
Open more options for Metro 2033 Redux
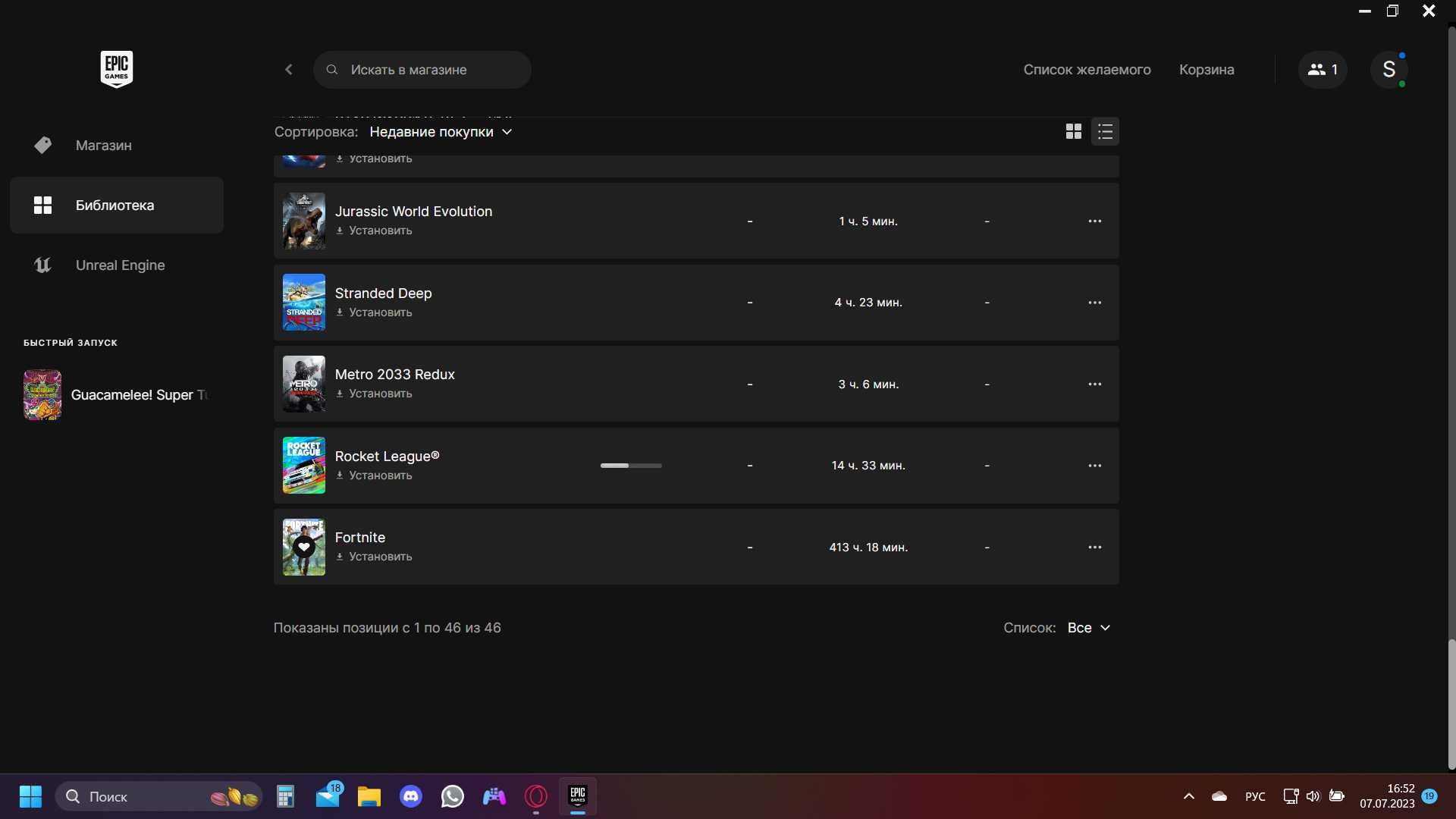pos(1095,384)
